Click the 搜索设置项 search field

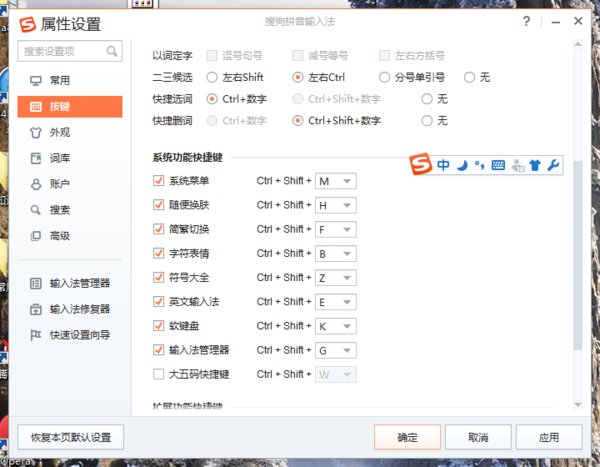click(x=70, y=51)
